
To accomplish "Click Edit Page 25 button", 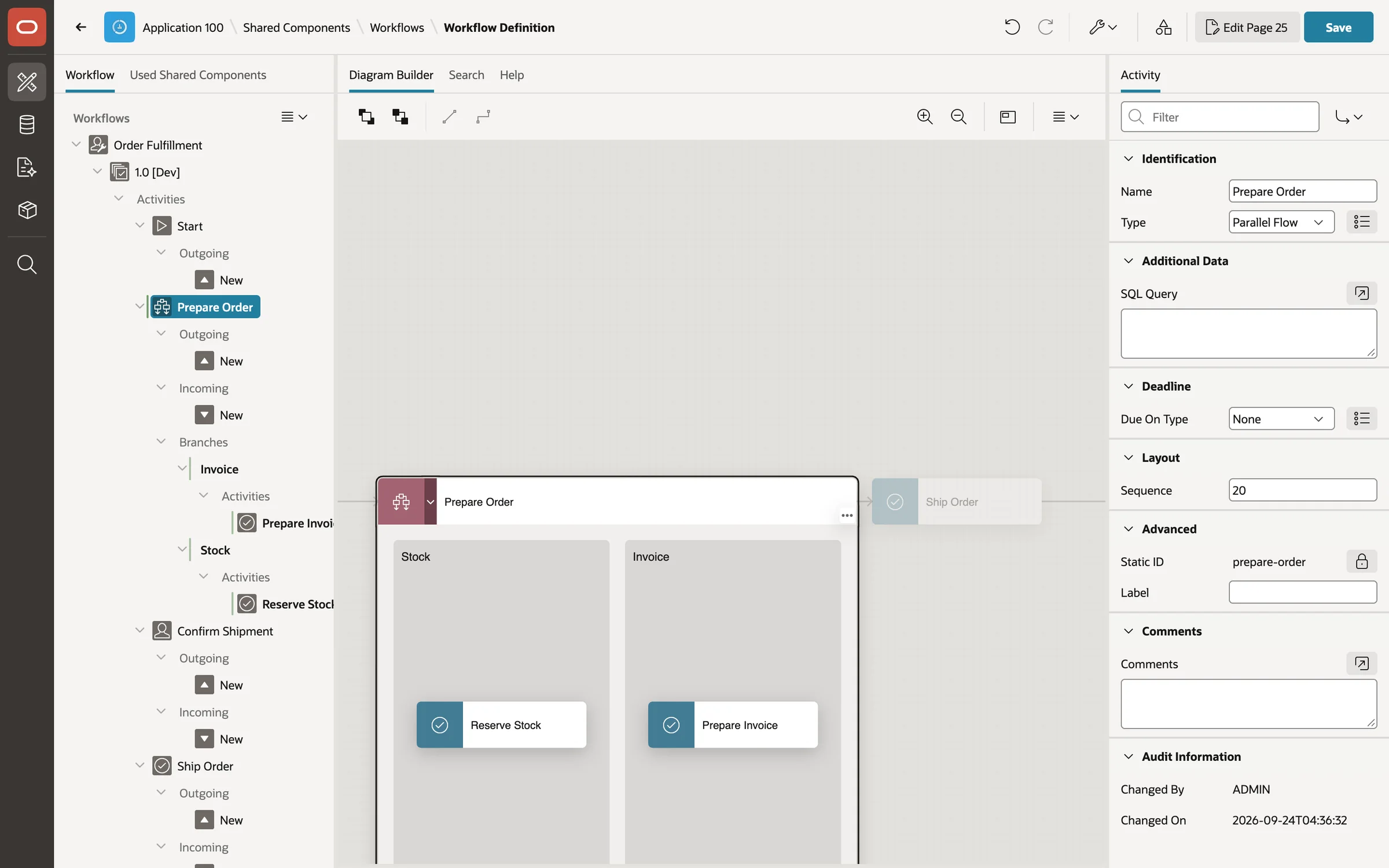I will point(1247,27).
